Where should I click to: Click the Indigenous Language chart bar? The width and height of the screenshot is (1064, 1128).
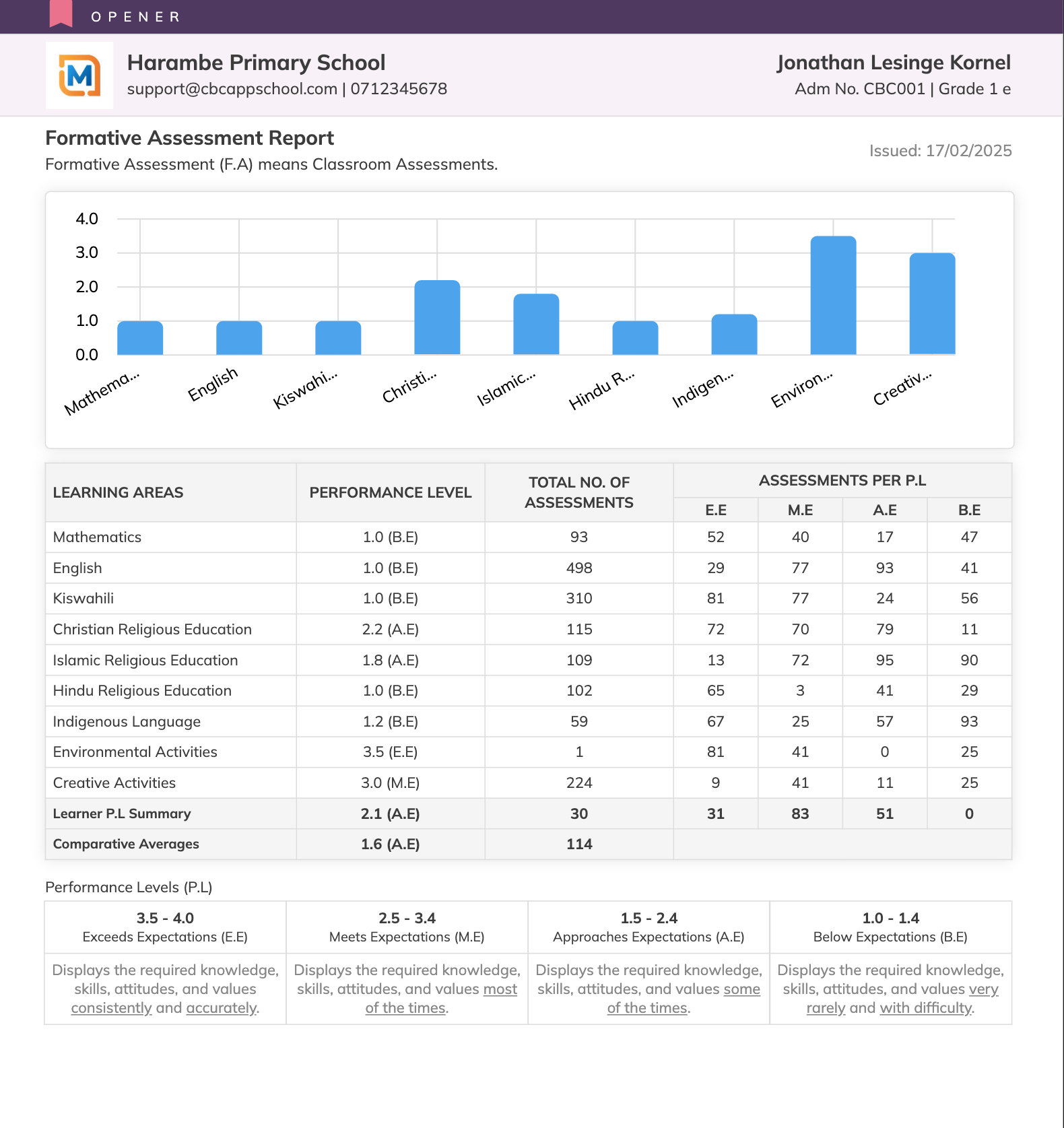pyautogui.click(x=734, y=334)
